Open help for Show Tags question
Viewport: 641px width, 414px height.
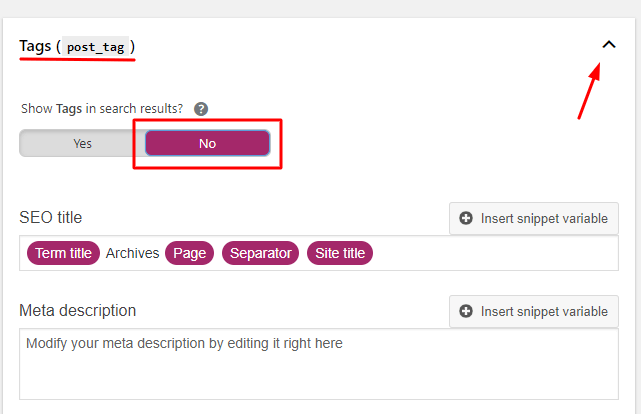[x=201, y=109]
